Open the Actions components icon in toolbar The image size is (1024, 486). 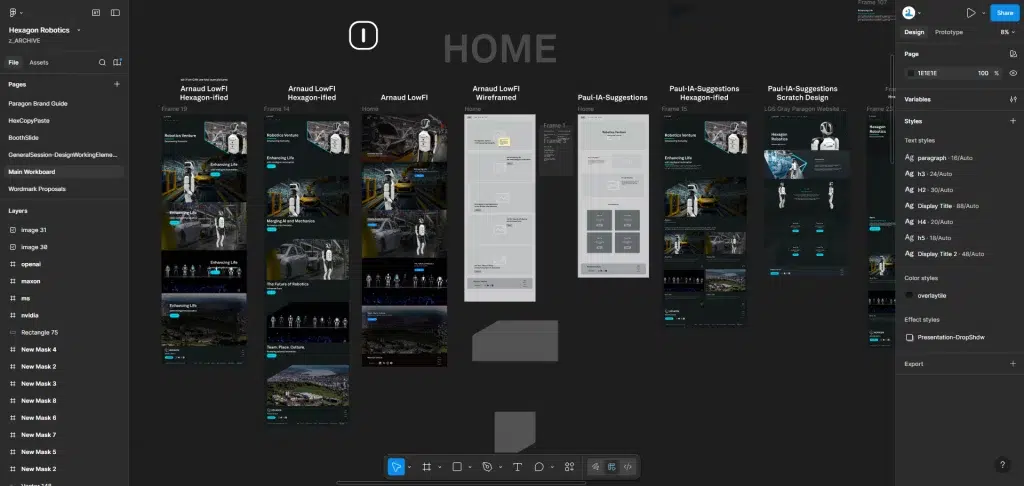[569, 466]
